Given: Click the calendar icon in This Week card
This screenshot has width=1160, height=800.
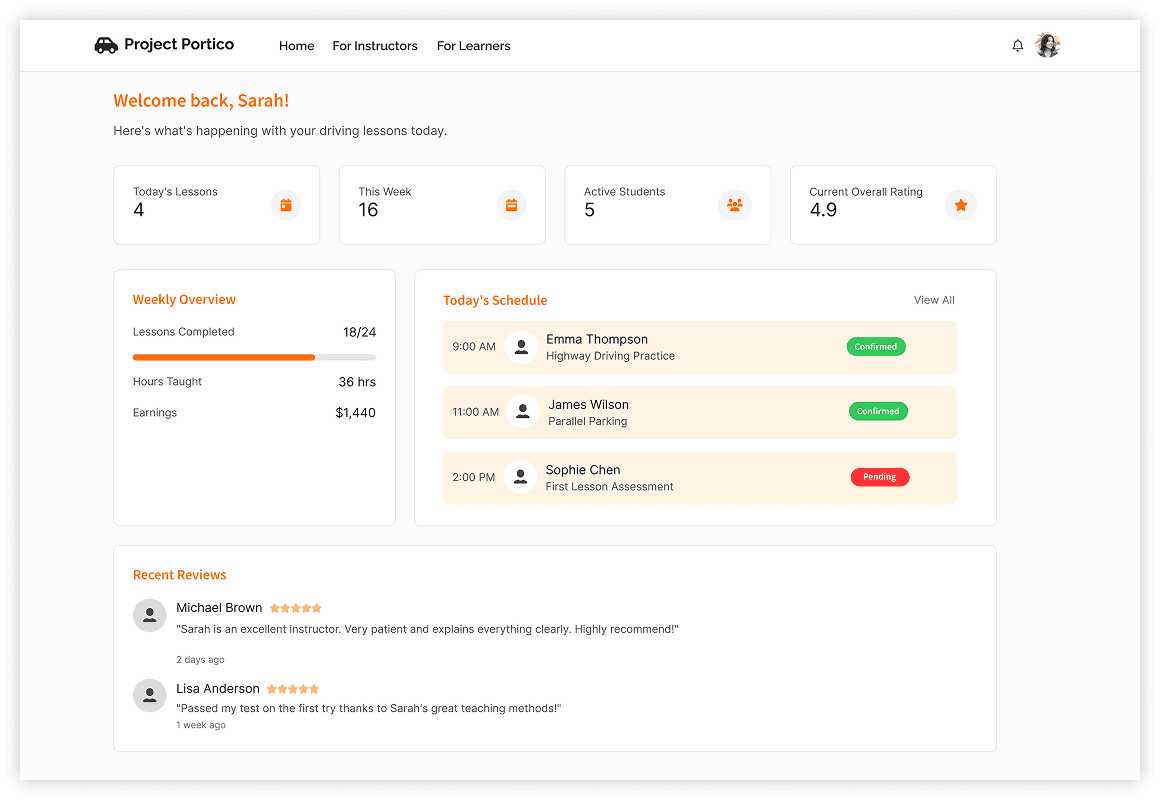Looking at the screenshot, I should 511,205.
